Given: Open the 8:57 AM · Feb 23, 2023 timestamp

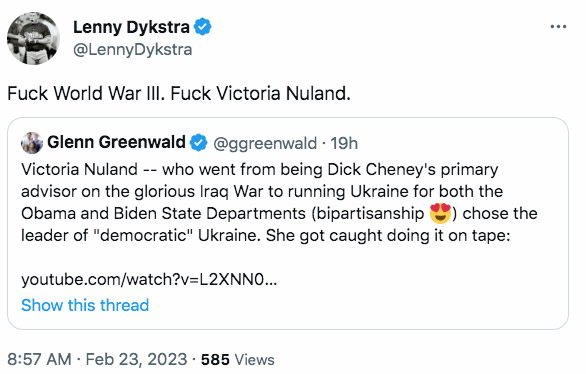Looking at the screenshot, I should click(97, 359).
